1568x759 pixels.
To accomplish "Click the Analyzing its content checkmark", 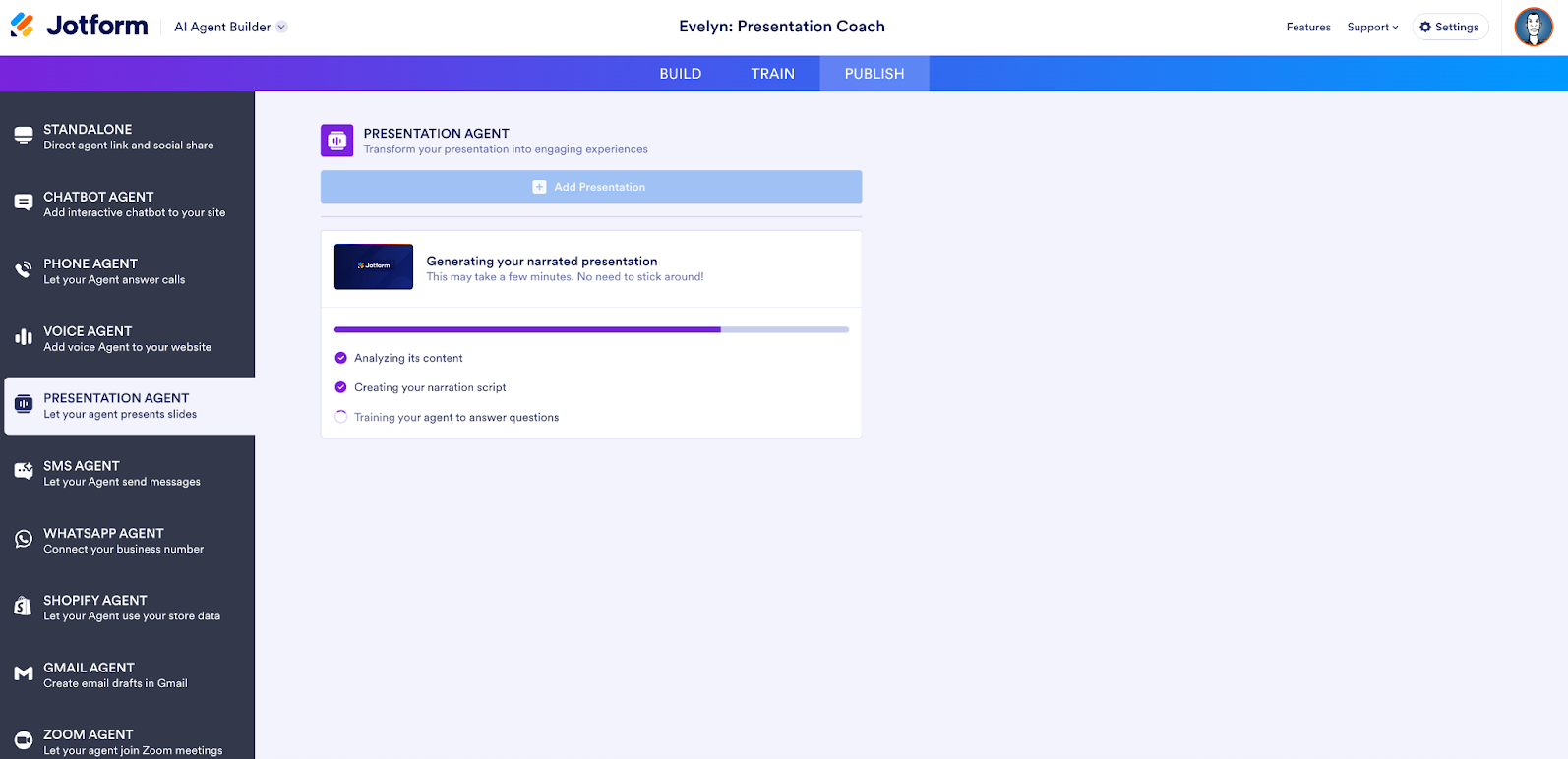I will coord(341,358).
